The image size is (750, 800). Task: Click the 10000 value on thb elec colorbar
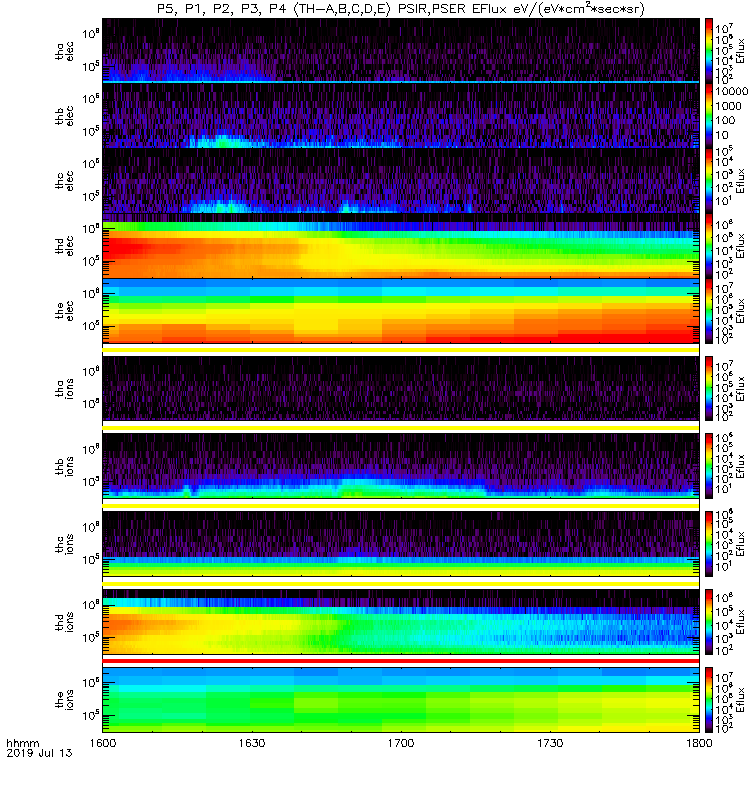(x=732, y=91)
